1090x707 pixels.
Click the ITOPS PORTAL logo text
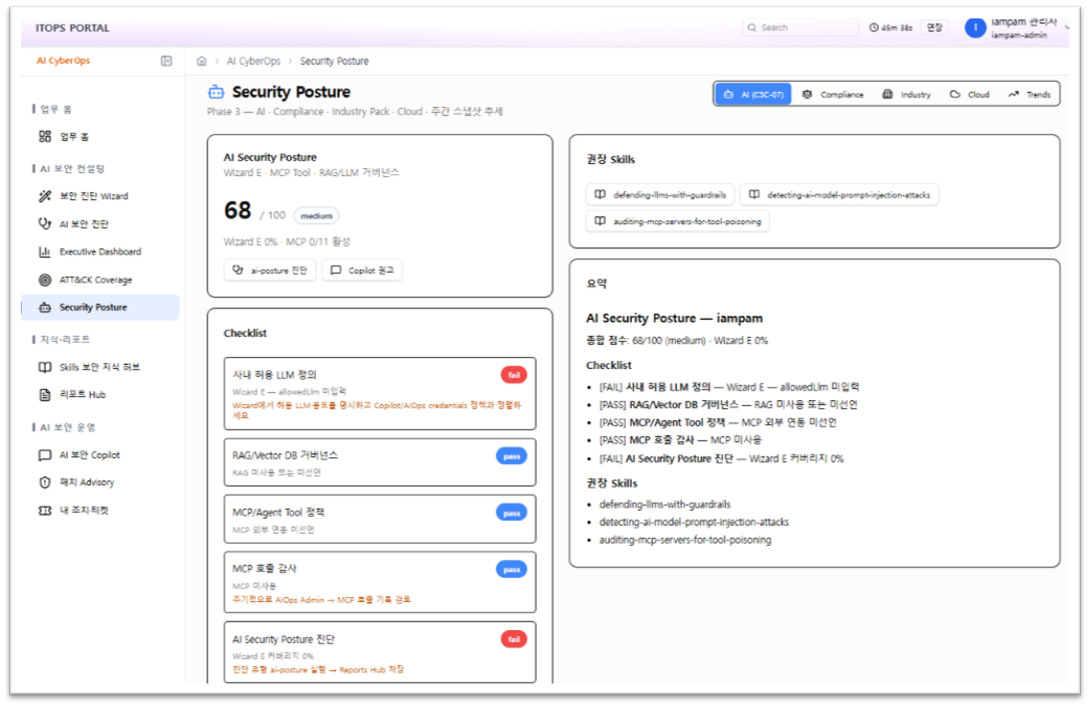pos(72,28)
